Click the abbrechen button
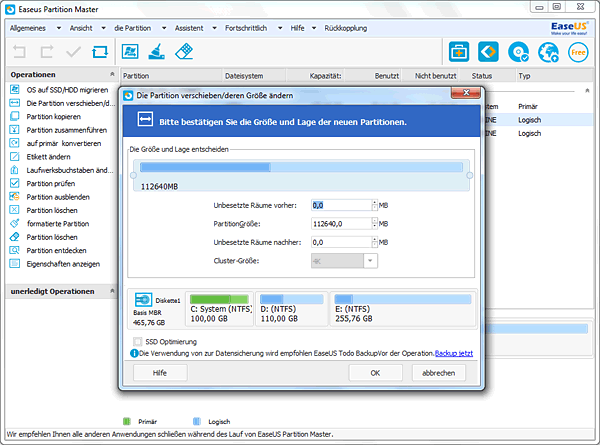This screenshot has height=445, width=600. (x=439, y=373)
